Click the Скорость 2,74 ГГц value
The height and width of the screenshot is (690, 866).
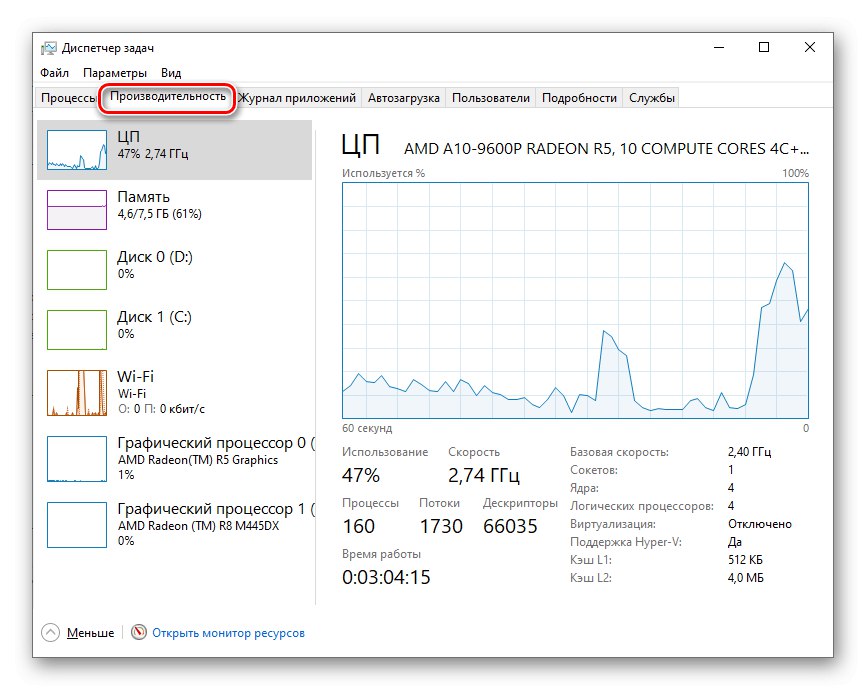pos(484,475)
